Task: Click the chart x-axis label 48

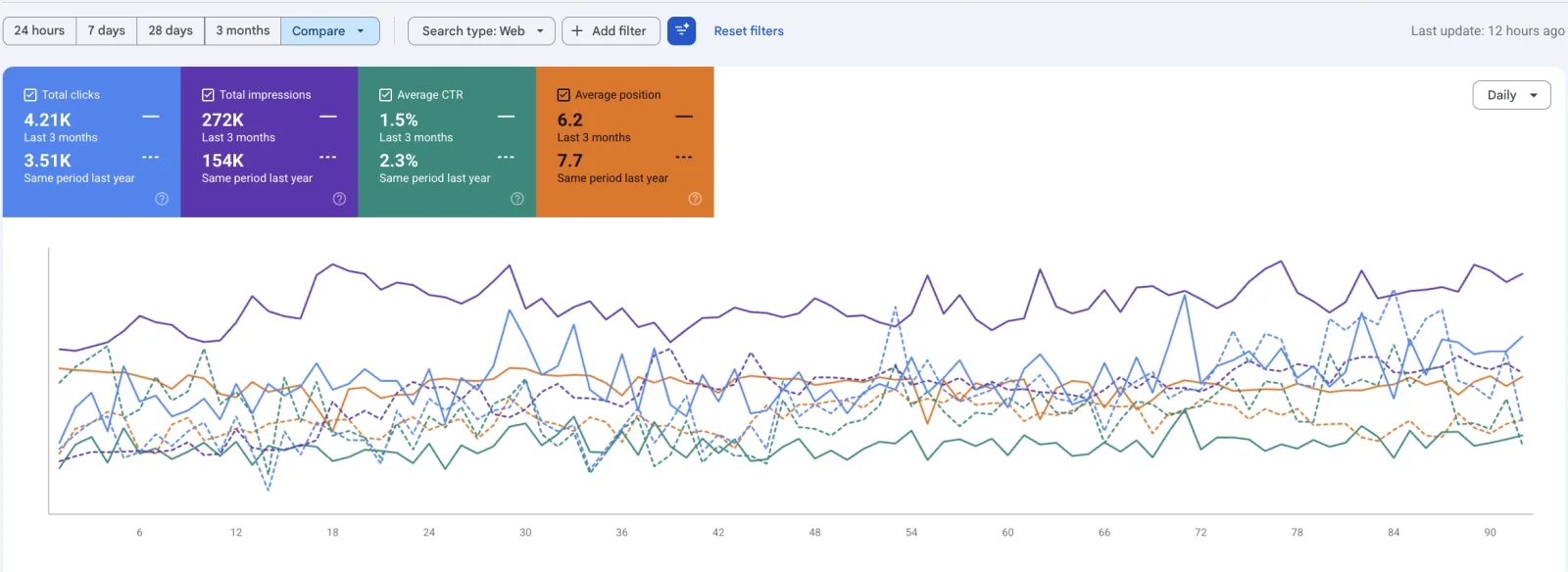Action: [814, 533]
